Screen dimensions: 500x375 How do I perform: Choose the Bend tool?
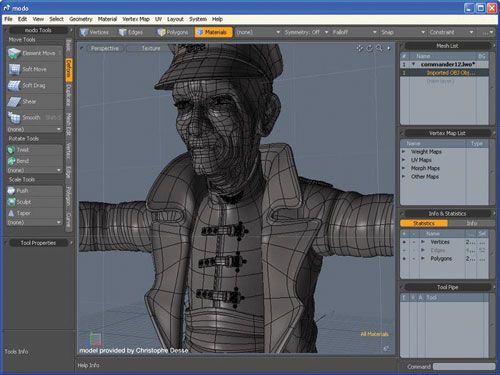[x=35, y=161]
